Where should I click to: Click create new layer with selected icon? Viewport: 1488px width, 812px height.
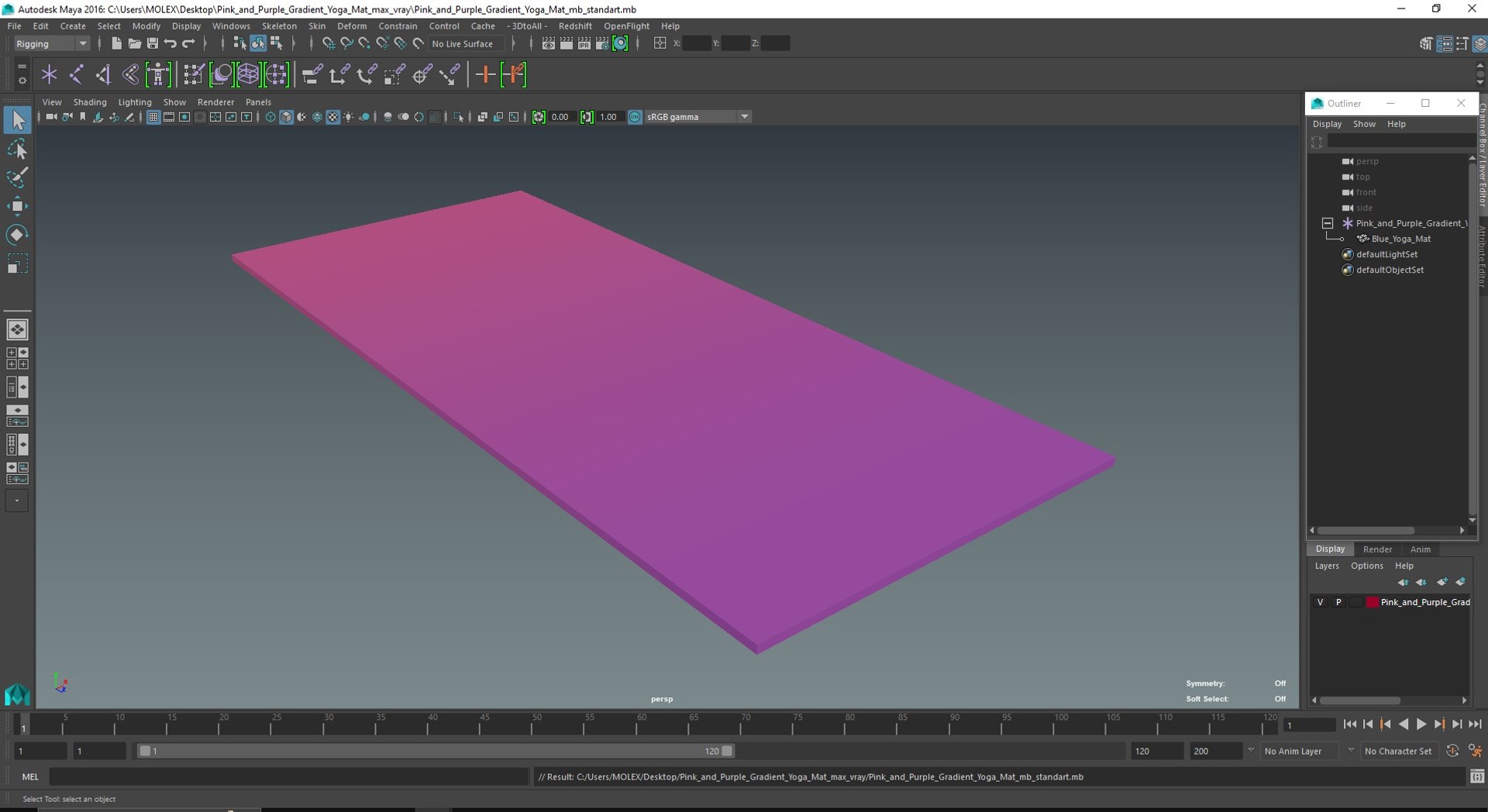1460,582
